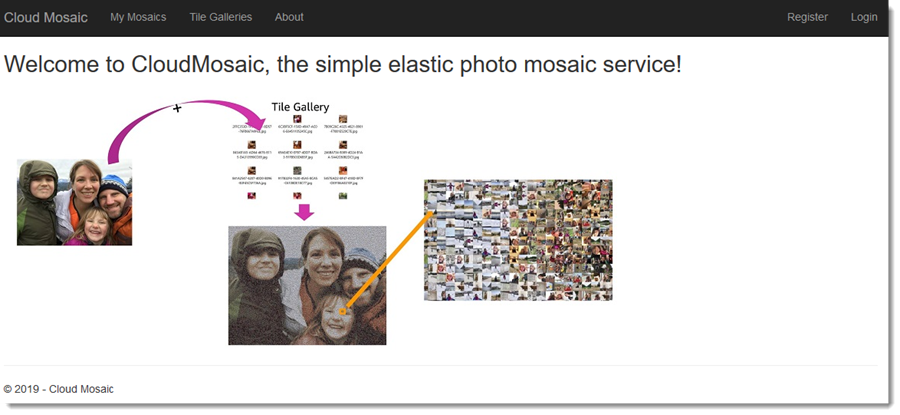This screenshot has width=900, height=415.
Task: Click the Login link
Action: (864, 17)
